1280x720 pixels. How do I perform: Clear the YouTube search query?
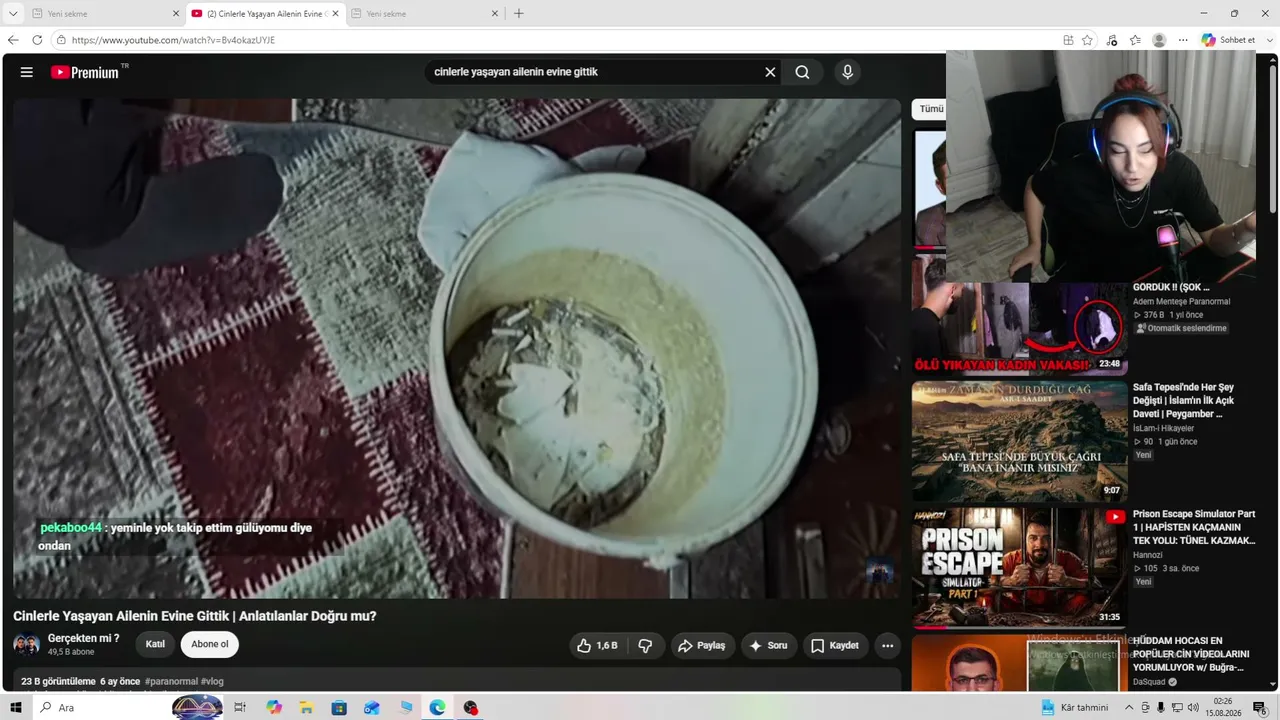click(770, 72)
